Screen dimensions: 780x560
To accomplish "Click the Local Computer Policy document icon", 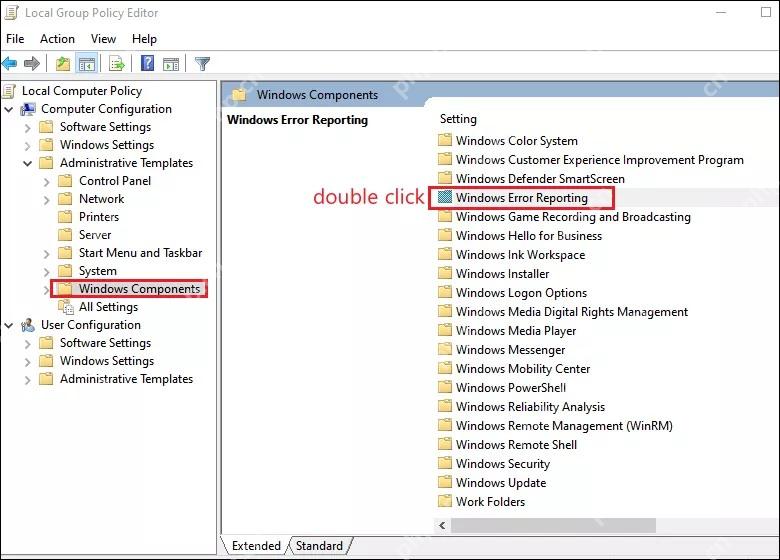I will [x=9, y=91].
